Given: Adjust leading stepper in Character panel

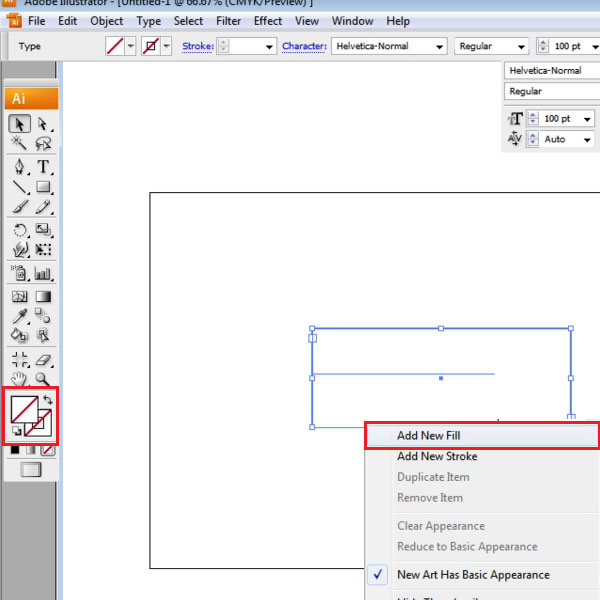Looking at the screenshot, I should click(533, 139).
